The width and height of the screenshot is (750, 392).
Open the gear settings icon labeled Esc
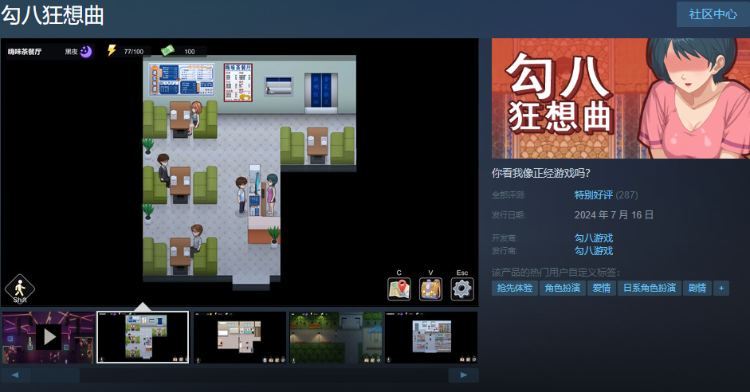pyautogui.click(x=462, y=289)
